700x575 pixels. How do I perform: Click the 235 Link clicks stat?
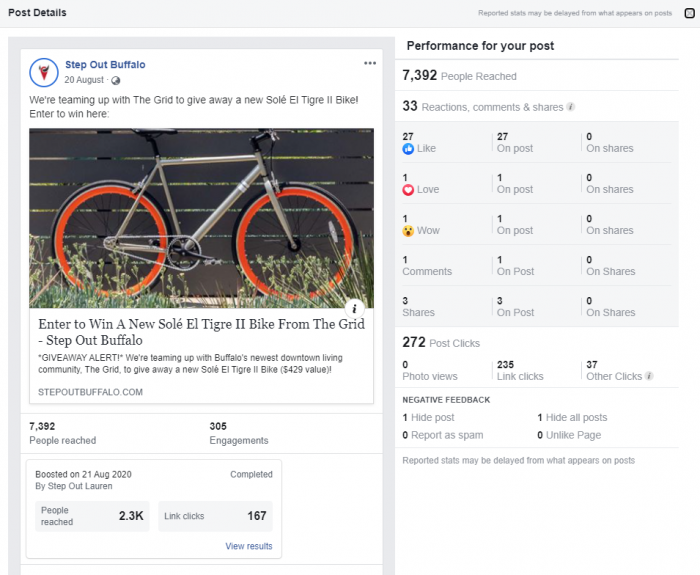(x=521, y=371)
